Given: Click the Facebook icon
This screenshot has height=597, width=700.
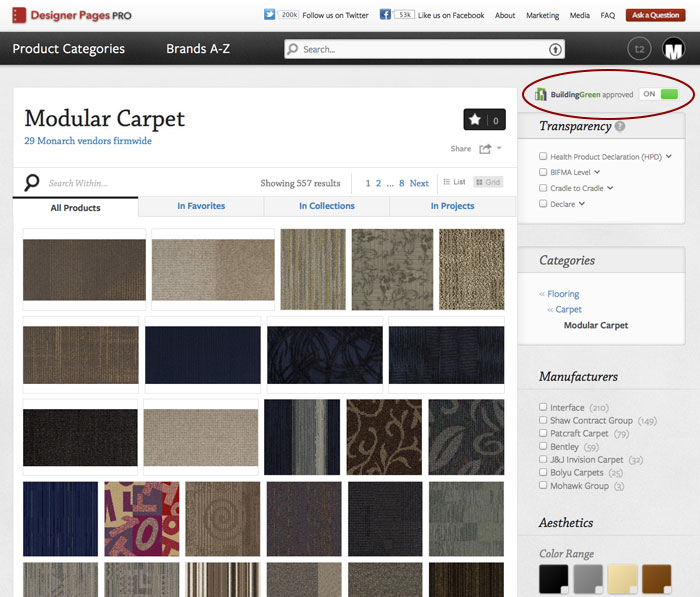Looking at the screenshot, I should tap(385, 14).
